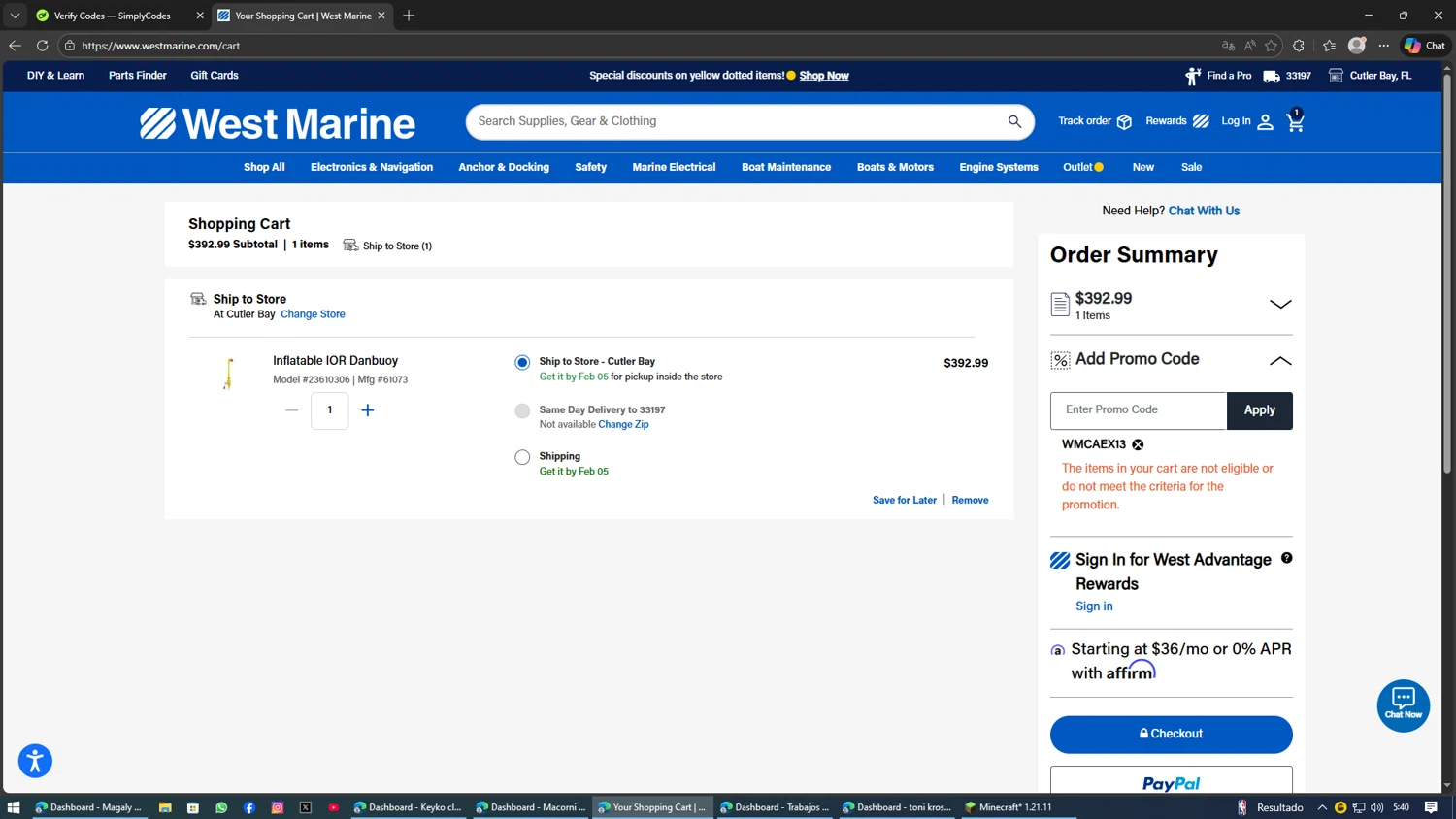The height and width of the screenshot is (819, 1456).
Task: Open Instagram from the taskbar
Action: (x=278, y=807)
